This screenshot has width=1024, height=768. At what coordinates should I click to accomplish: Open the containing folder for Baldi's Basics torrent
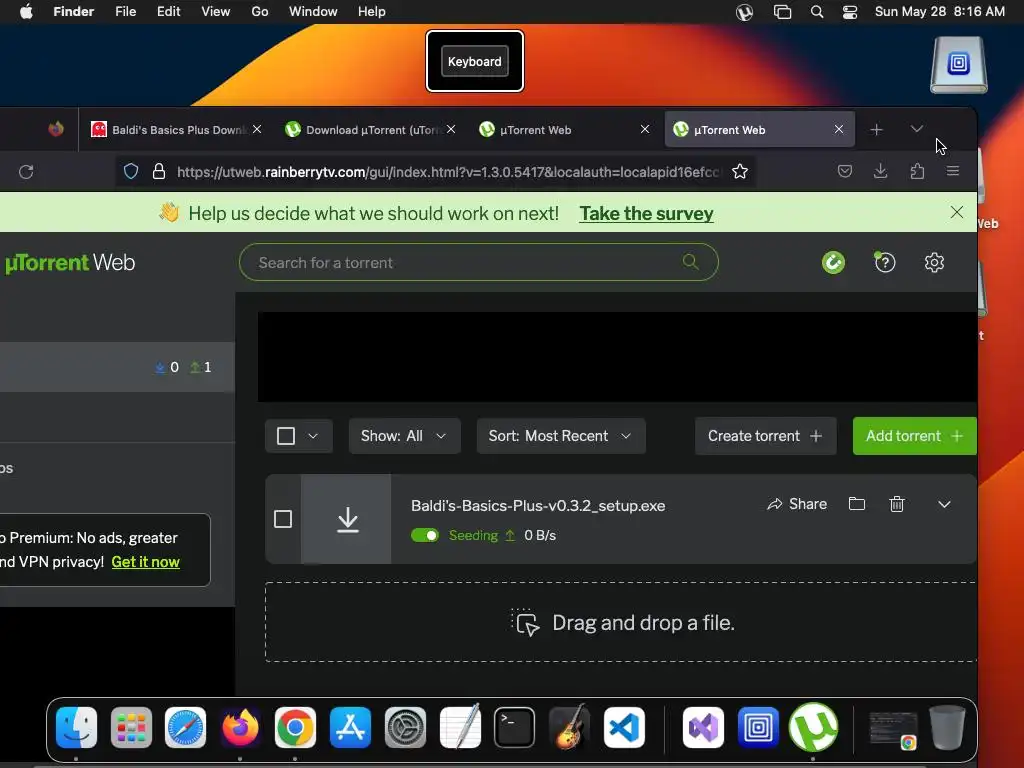(x=856, y=504)
